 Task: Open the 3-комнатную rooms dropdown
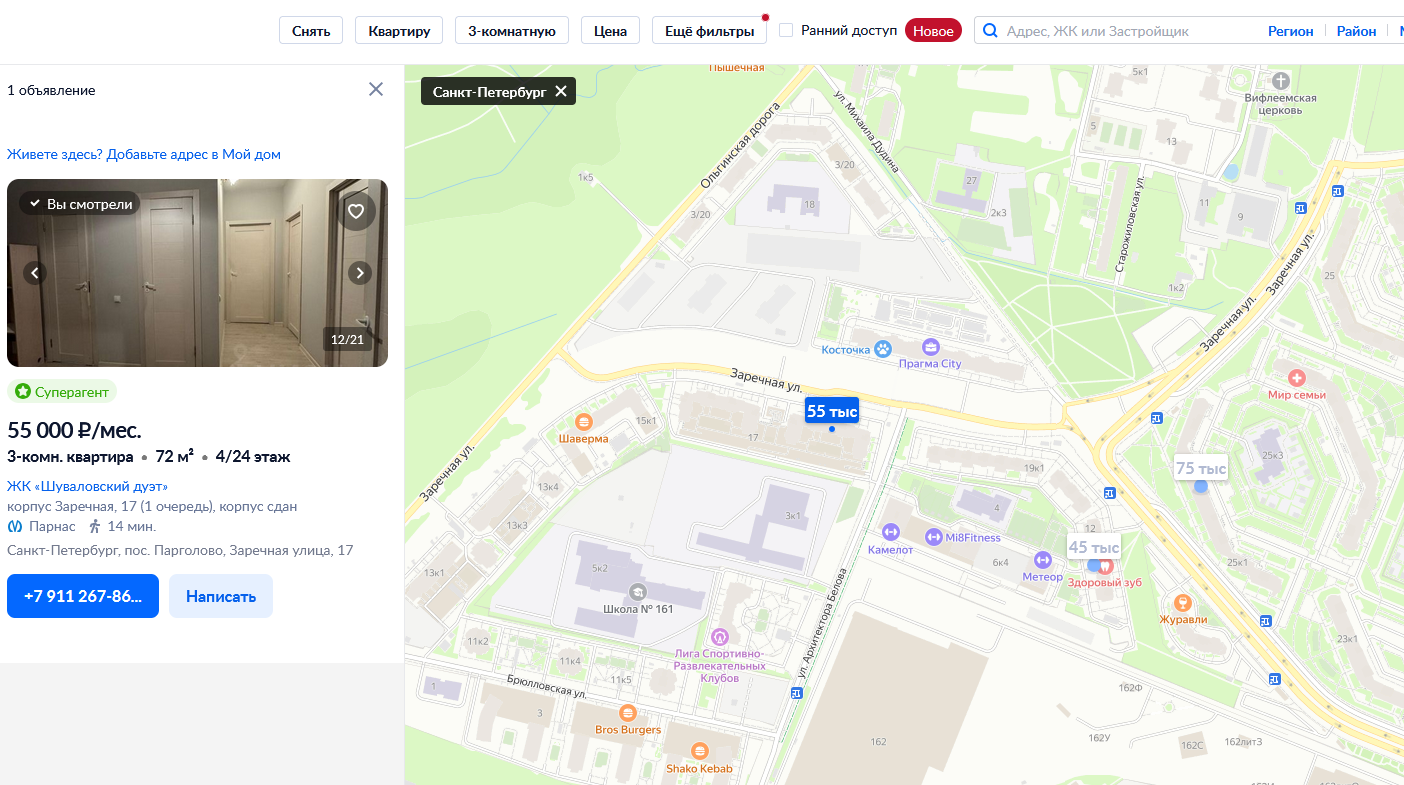click(512, 31)
